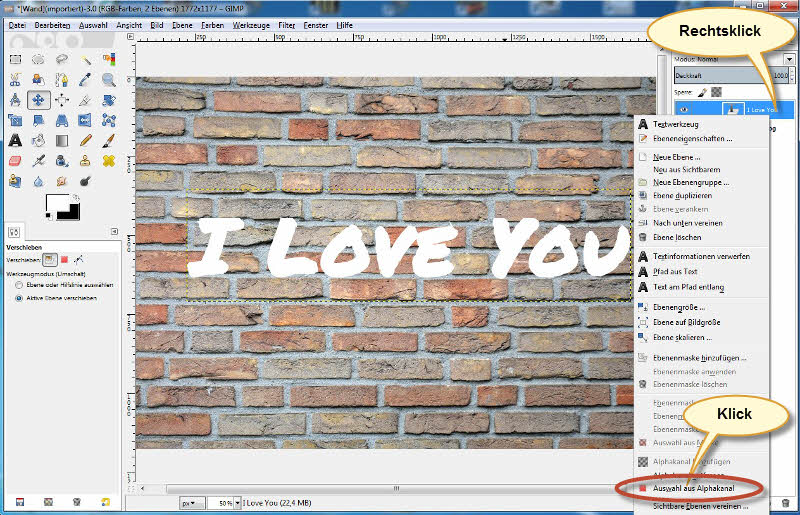Select the Heal tool yellow cross

coord(109,160)
